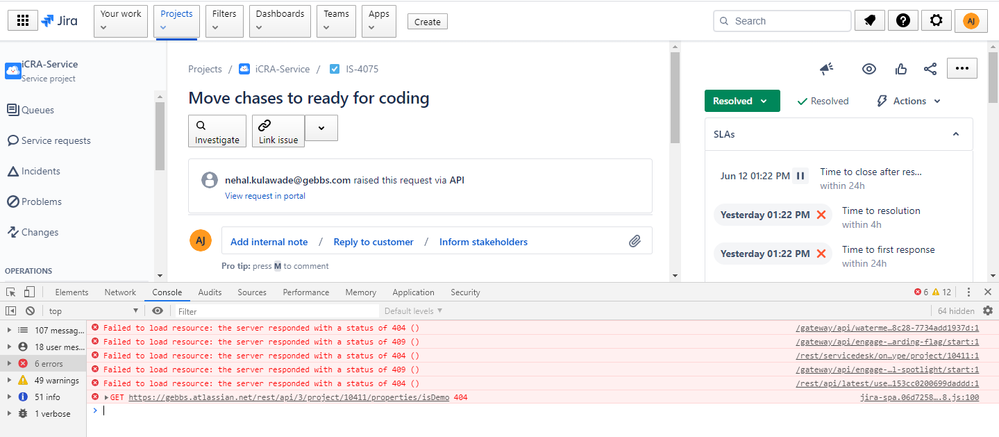Viewport: 999px width, 437px height.
Task: Open the Default levels dropdown
Action: point(413,311)
